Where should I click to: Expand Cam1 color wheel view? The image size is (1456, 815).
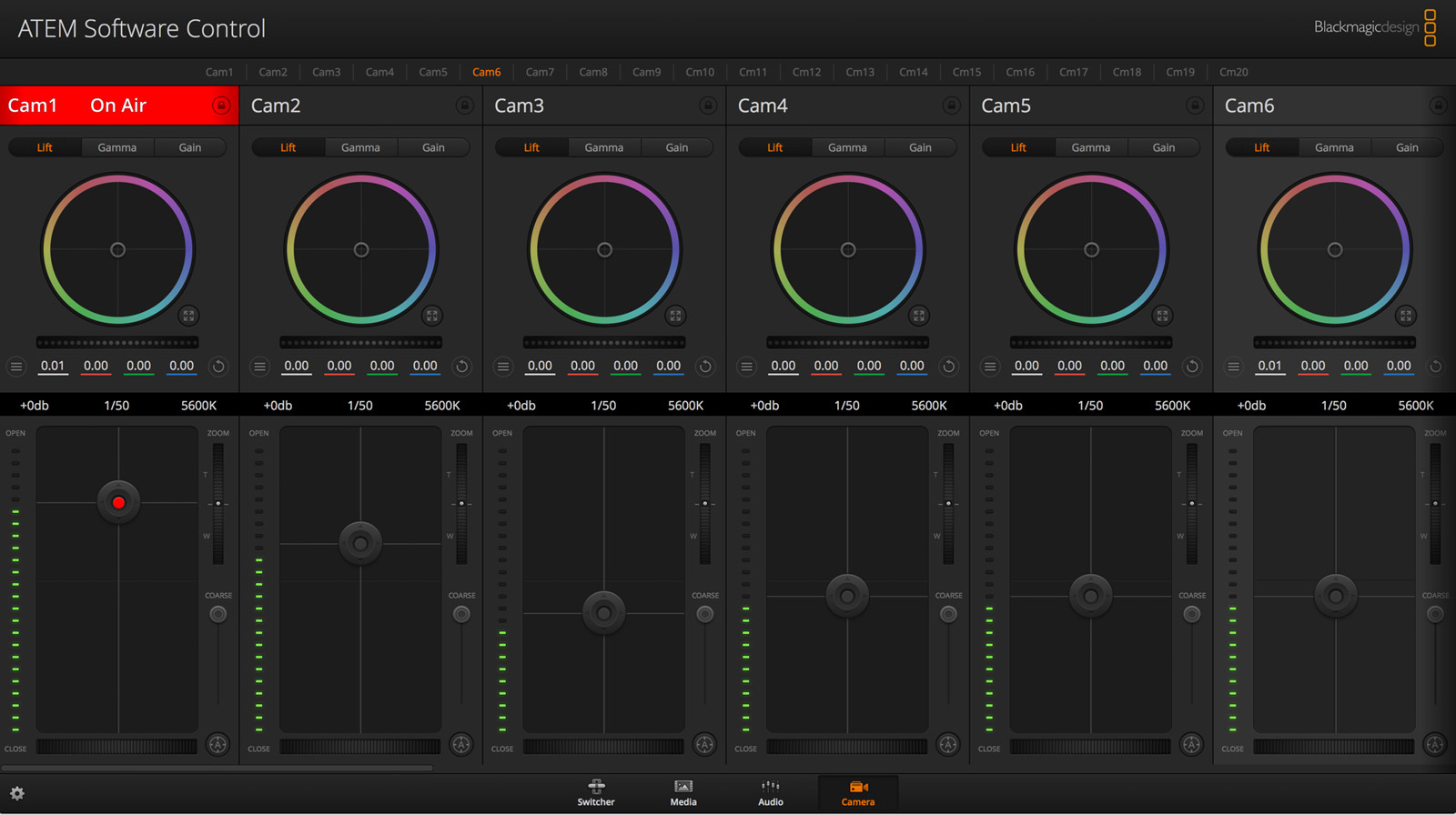pos(188,316)
